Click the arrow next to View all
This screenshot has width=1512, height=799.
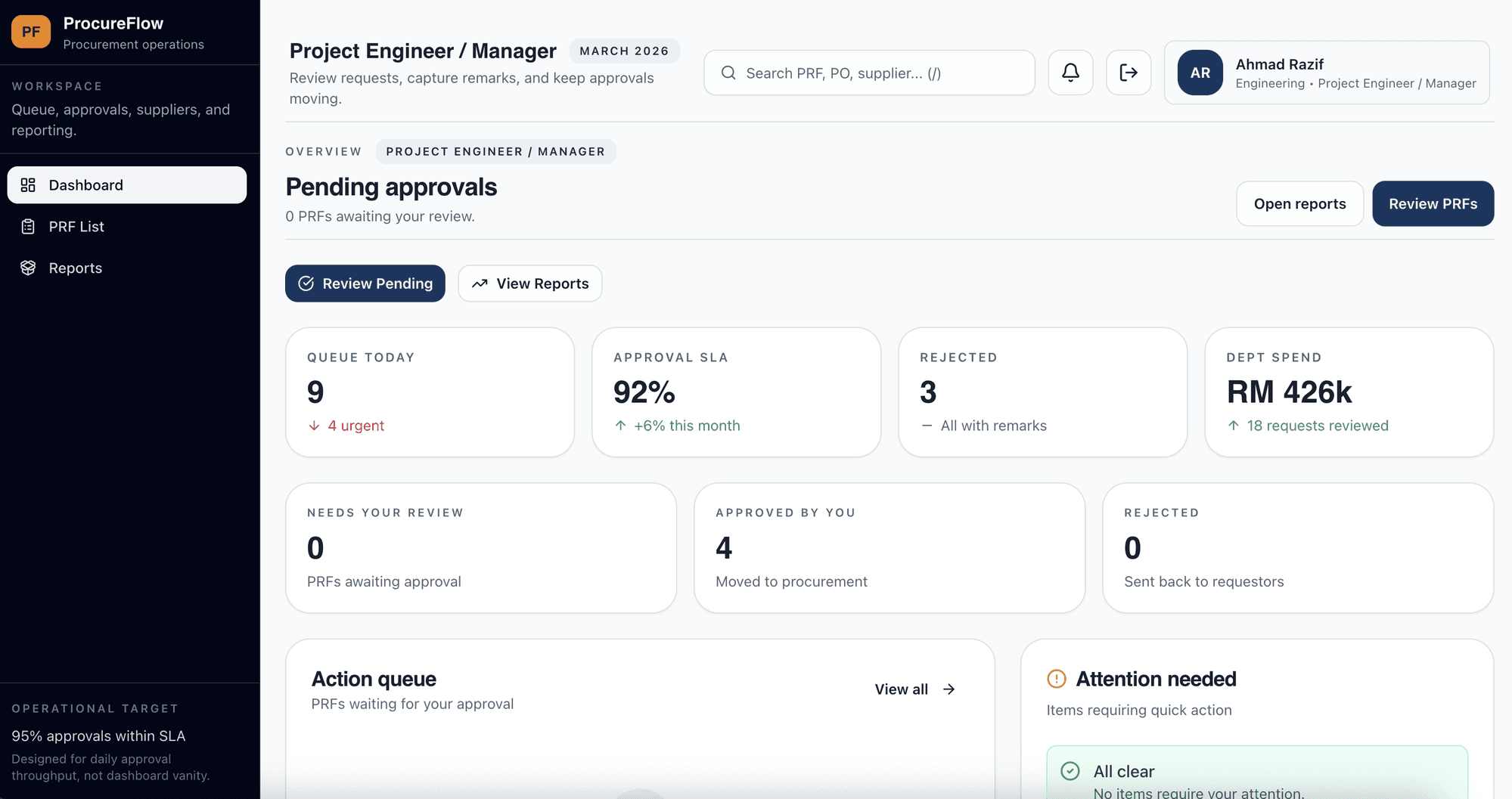(948, 689)
